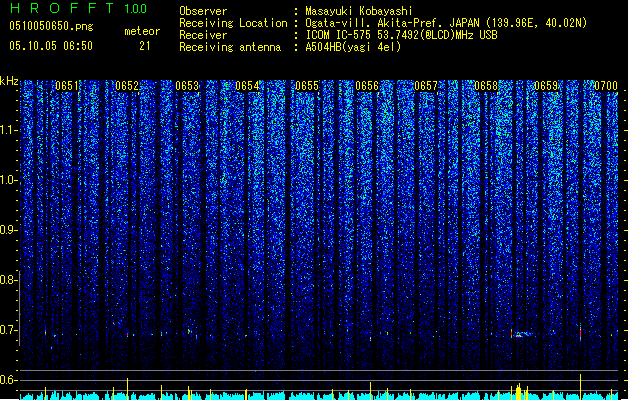This screenshot has height=400, width=629.
Task: Select the meteor count value 21
Action: pos(145,46)
